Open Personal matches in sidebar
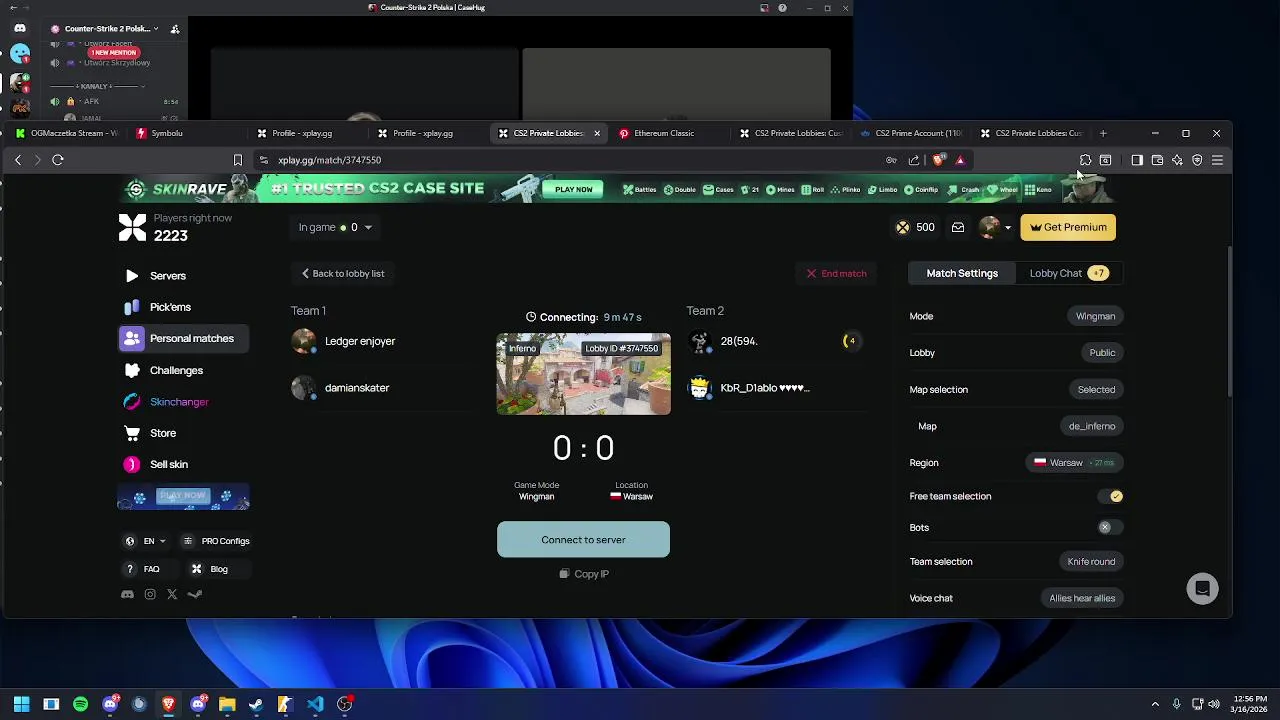Image resolution: width=1280 pixels, height=720 pixels. pyautogui.click(x=183, y=339)
